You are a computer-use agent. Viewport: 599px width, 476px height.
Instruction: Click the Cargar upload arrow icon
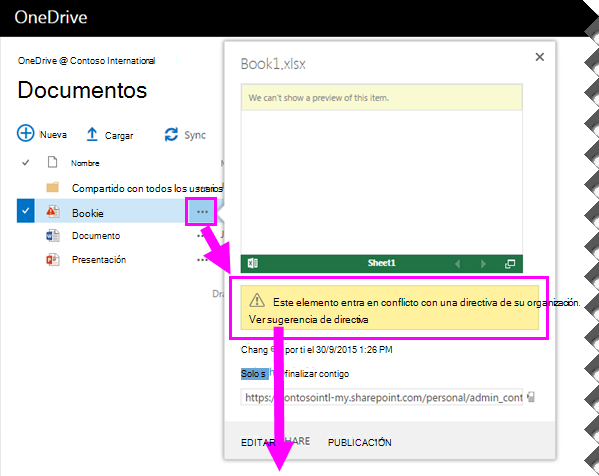[x=92, y=134]
